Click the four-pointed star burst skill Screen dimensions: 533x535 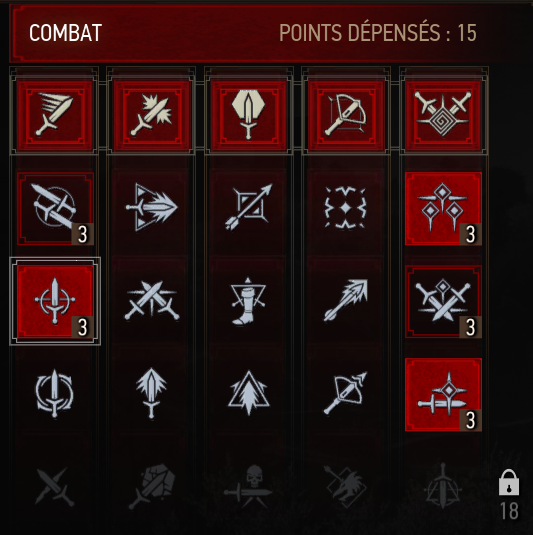click(345, 207)
